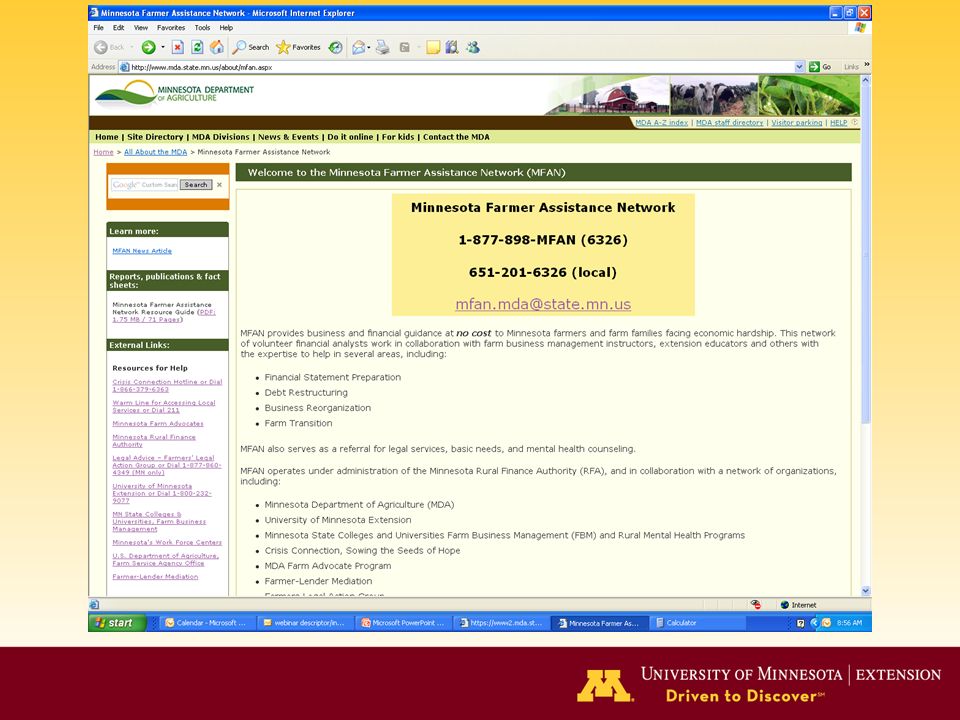This screenshot has width=960, height=720.
Task: Click the popup blocked status bar icon
Action: (756, 605)
